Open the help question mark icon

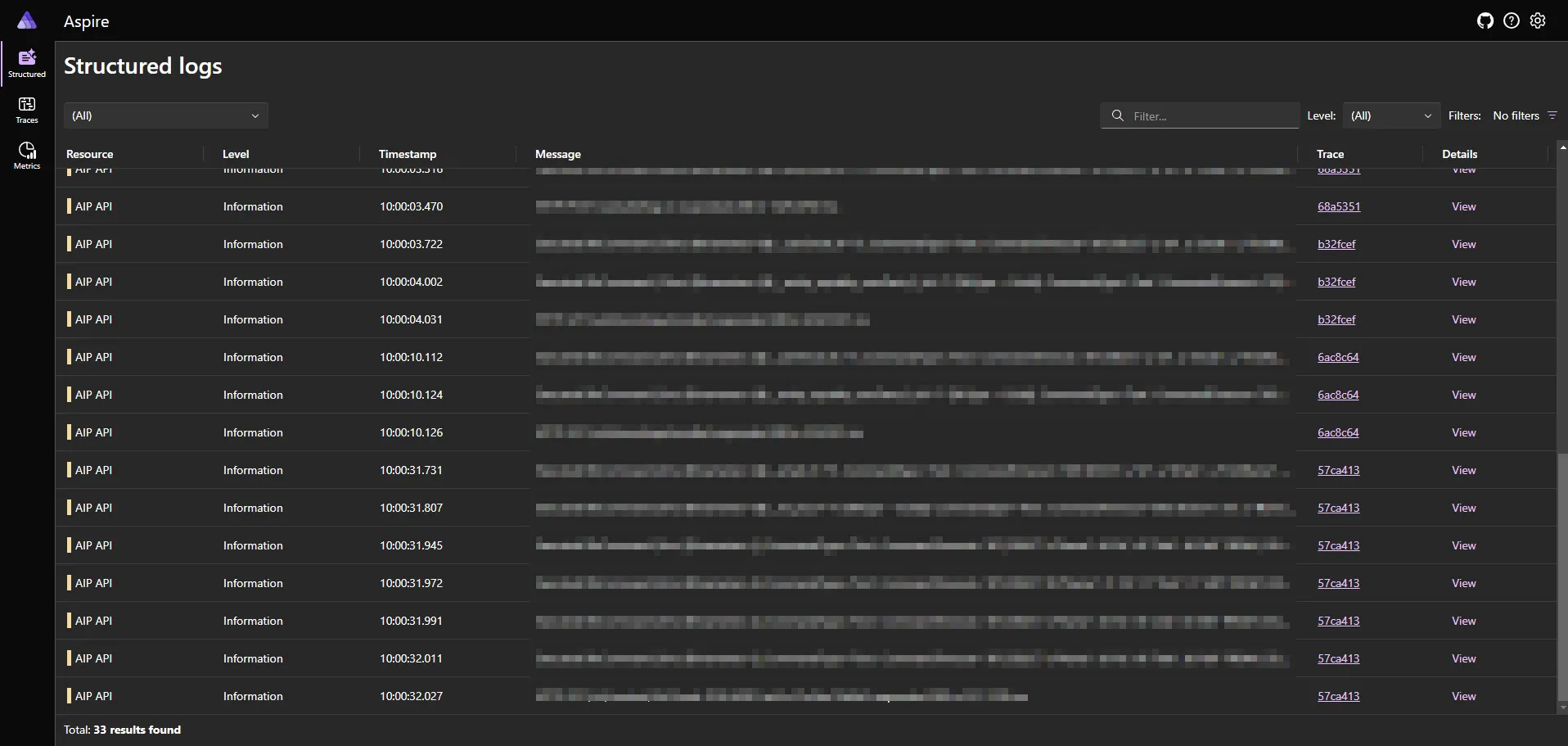pos(1512,21)
